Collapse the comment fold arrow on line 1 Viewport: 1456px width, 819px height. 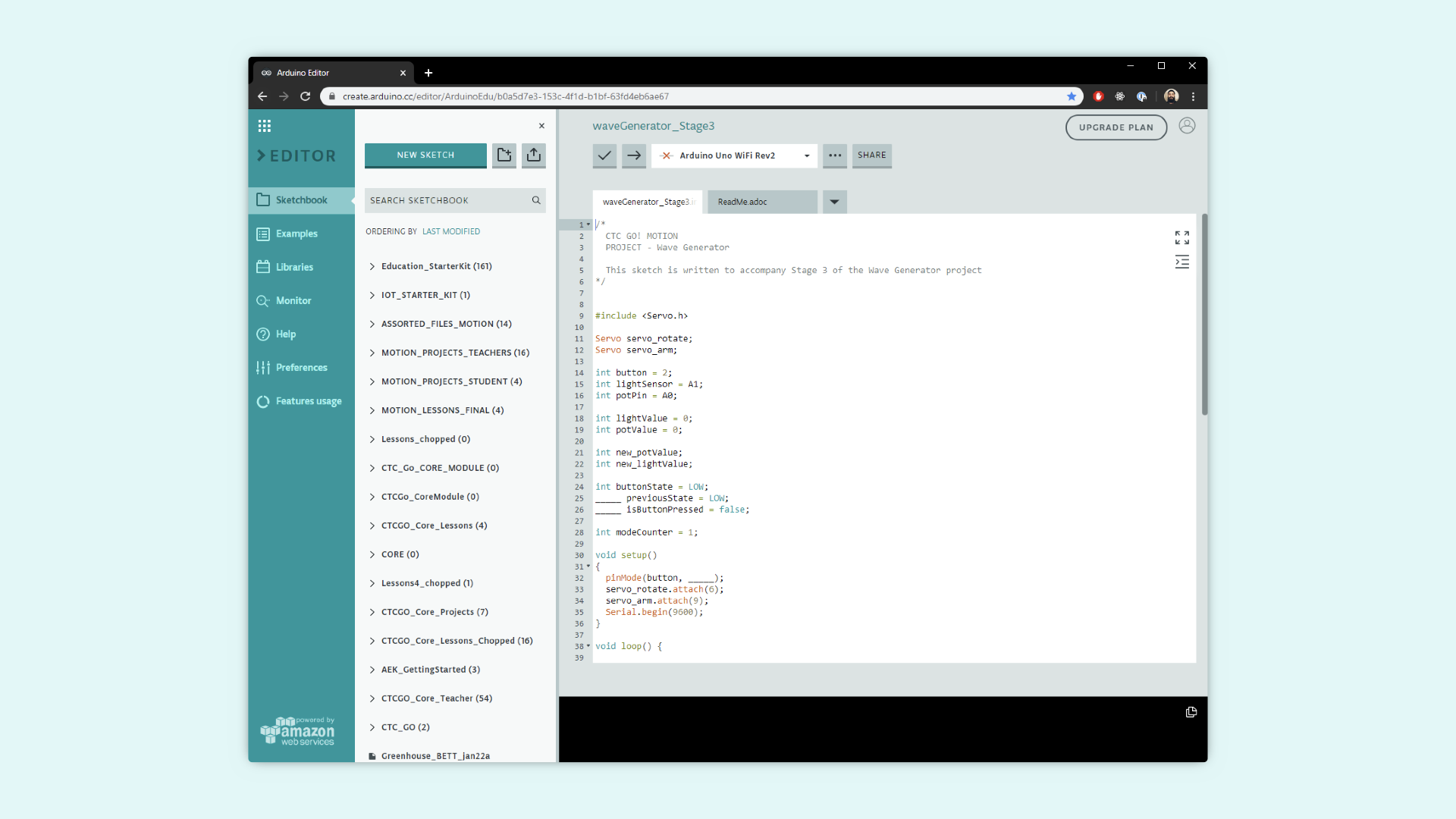click(x=588, y=224)
